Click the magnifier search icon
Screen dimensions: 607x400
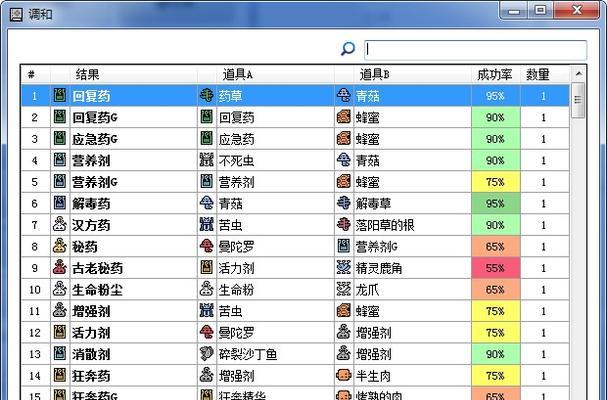click(x=348, y=49)
